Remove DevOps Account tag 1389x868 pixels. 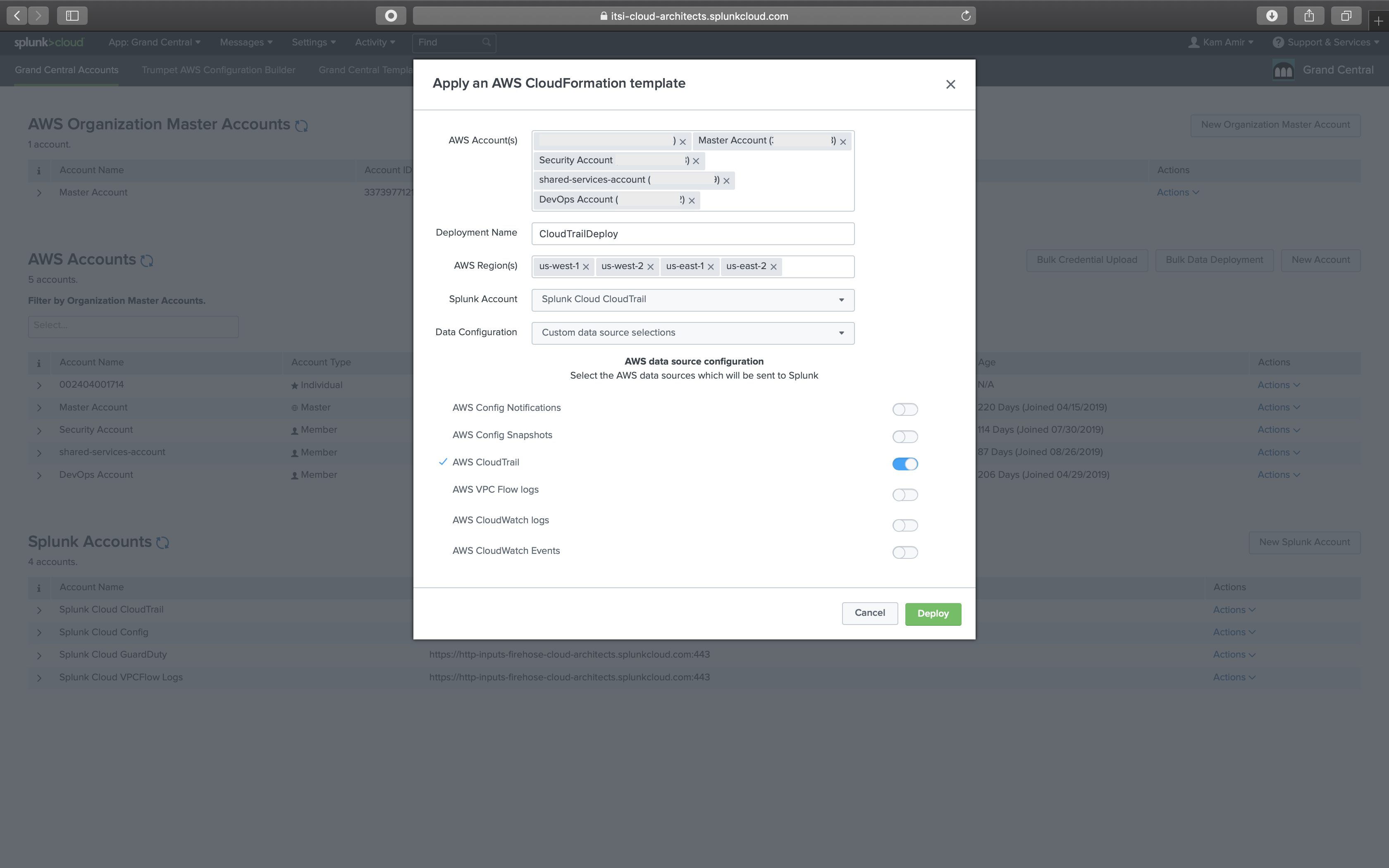tap(692, 200)
